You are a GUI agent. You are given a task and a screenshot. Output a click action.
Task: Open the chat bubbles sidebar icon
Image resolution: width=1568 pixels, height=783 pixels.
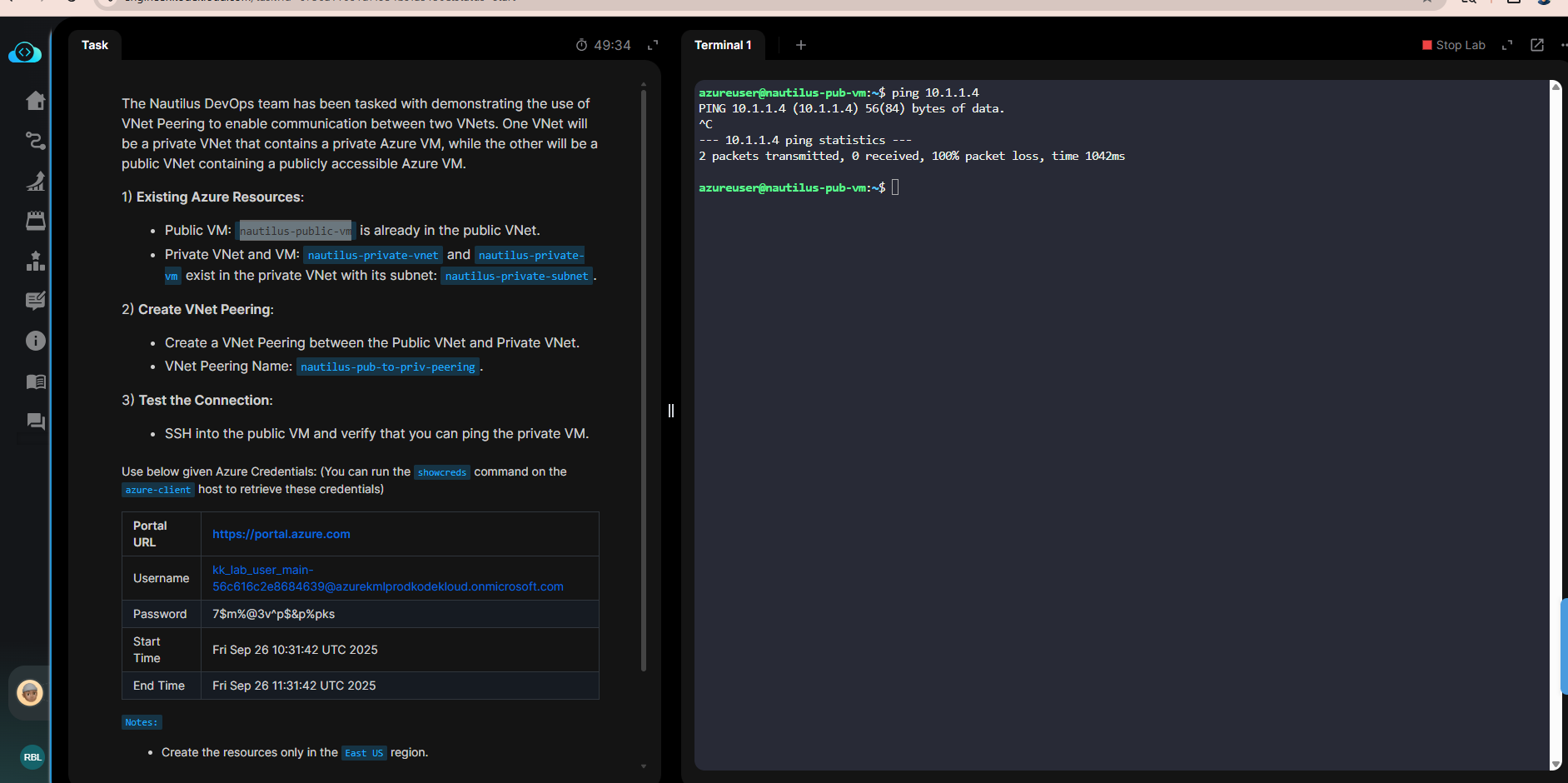pos(35,421)
